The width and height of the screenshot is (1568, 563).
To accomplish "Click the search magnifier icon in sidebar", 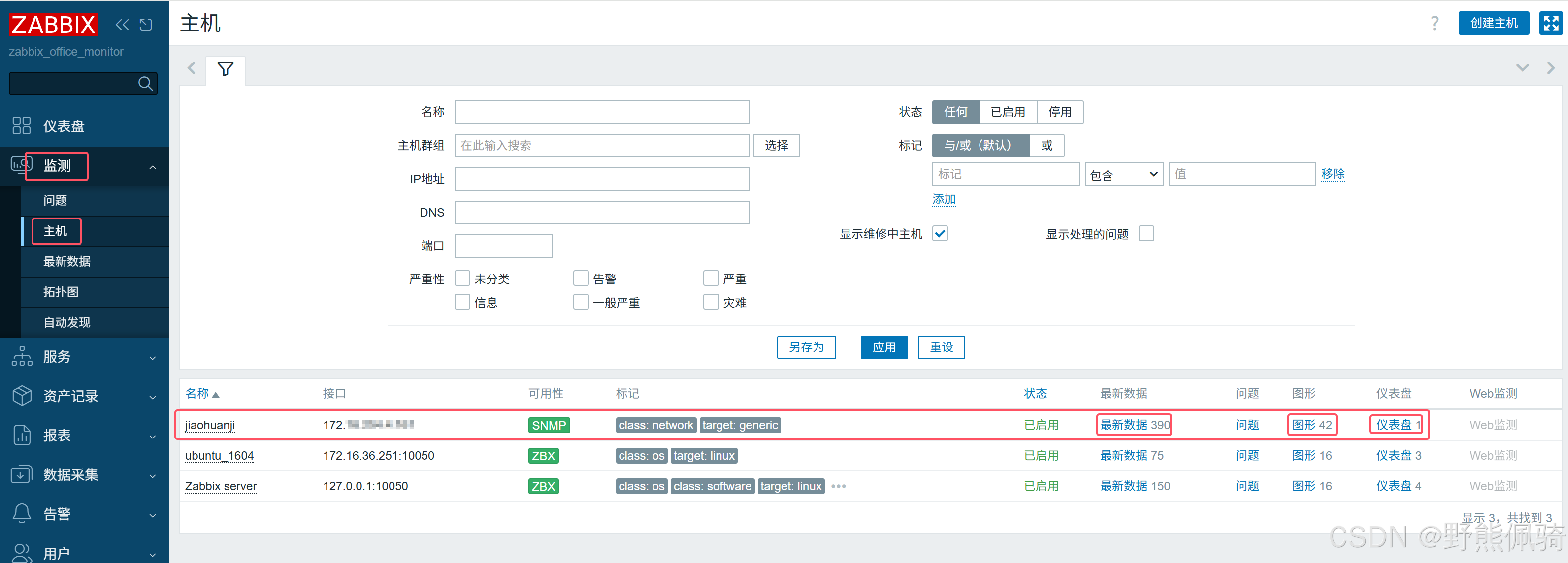I will pos(145,83).
